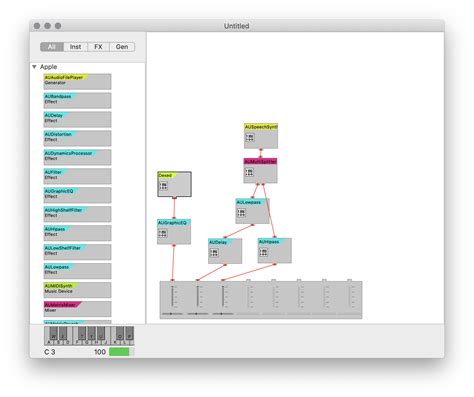Click the AUMultiSplitter node title
Screen dimensions: 474x397
(260, 162)
